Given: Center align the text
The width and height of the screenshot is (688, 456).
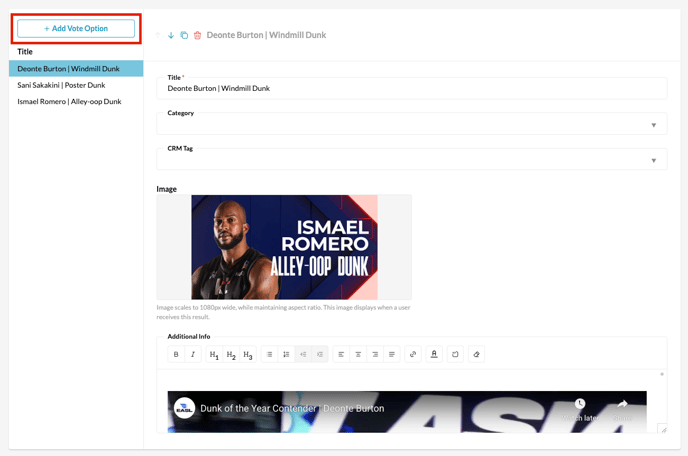Looking at the screenshot, I should click(x=358, y=354).
